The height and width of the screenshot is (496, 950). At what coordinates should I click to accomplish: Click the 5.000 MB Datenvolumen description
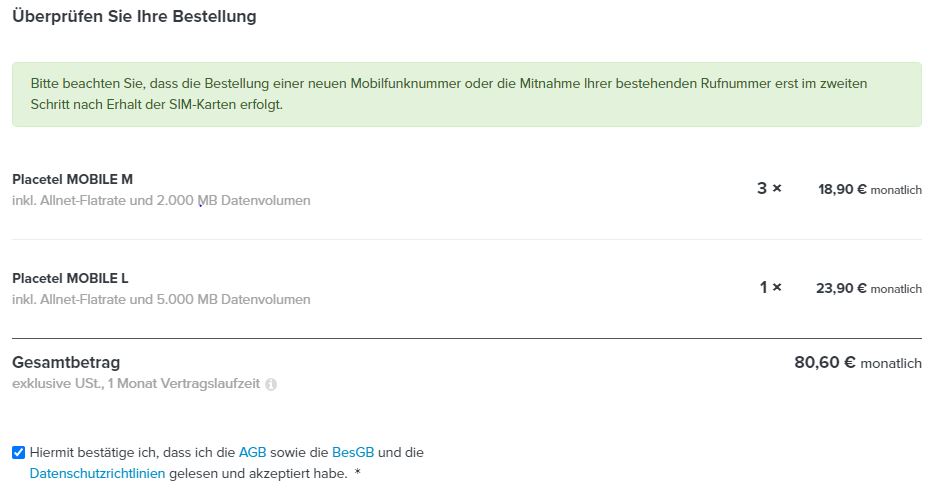click(x=161, y=300)
